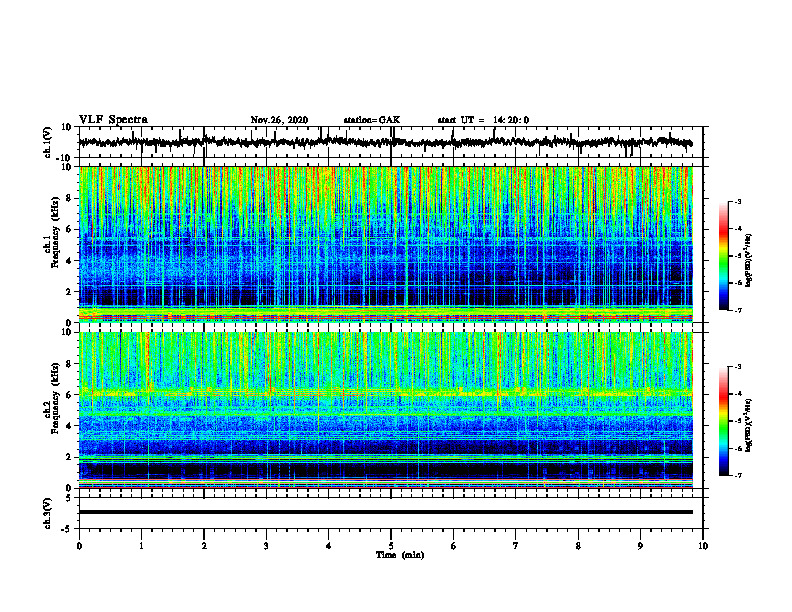Click the "-3" label atop ch.2 color bar
Screen dimensions: 792x612
[x=737, y=367]
